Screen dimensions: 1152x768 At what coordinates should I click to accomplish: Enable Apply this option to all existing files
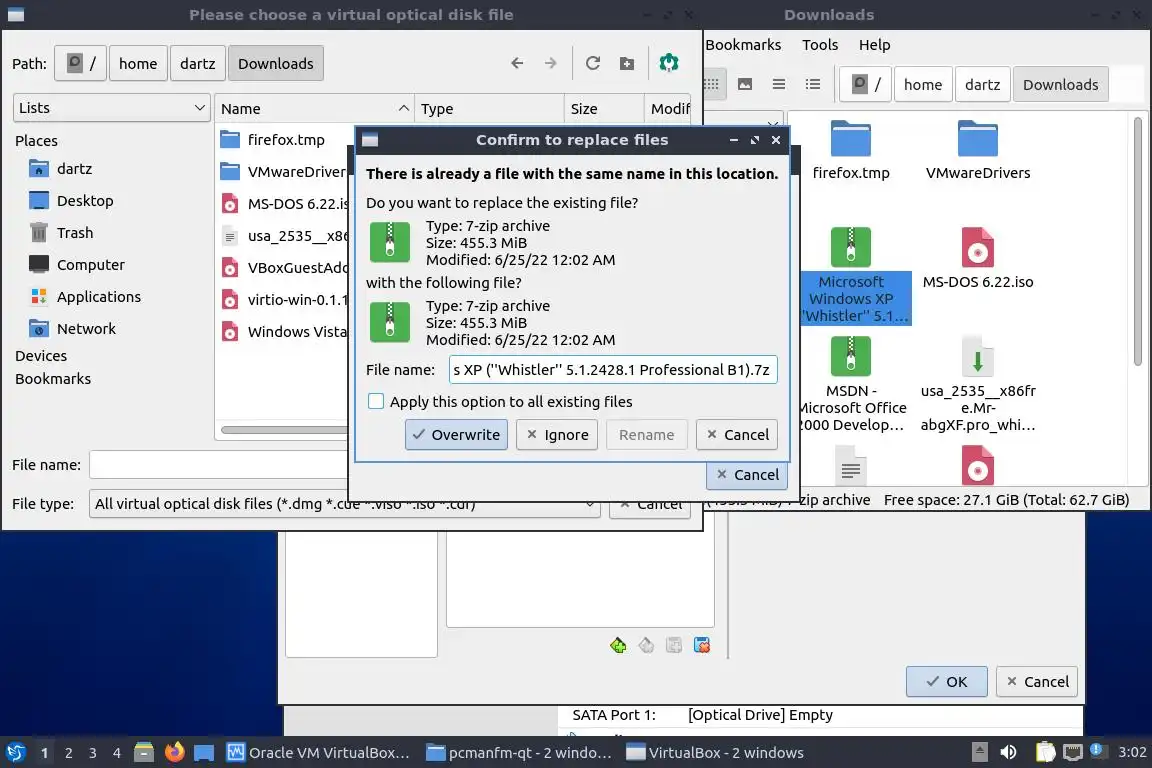click(x=375, y=401)
